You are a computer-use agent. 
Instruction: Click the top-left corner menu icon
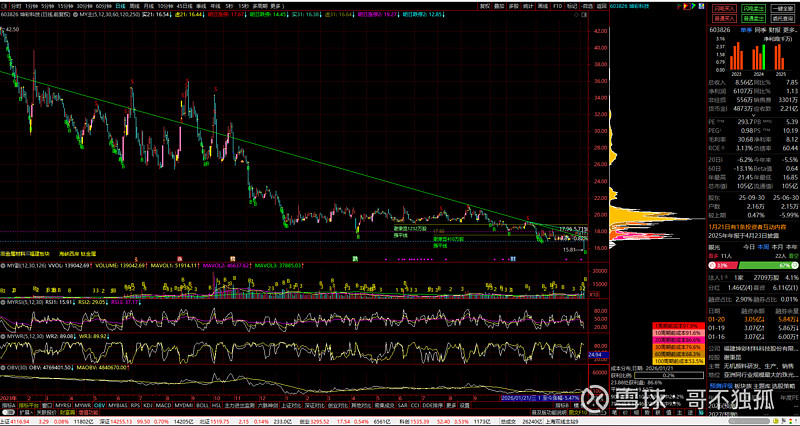click(x=5, y=5)
